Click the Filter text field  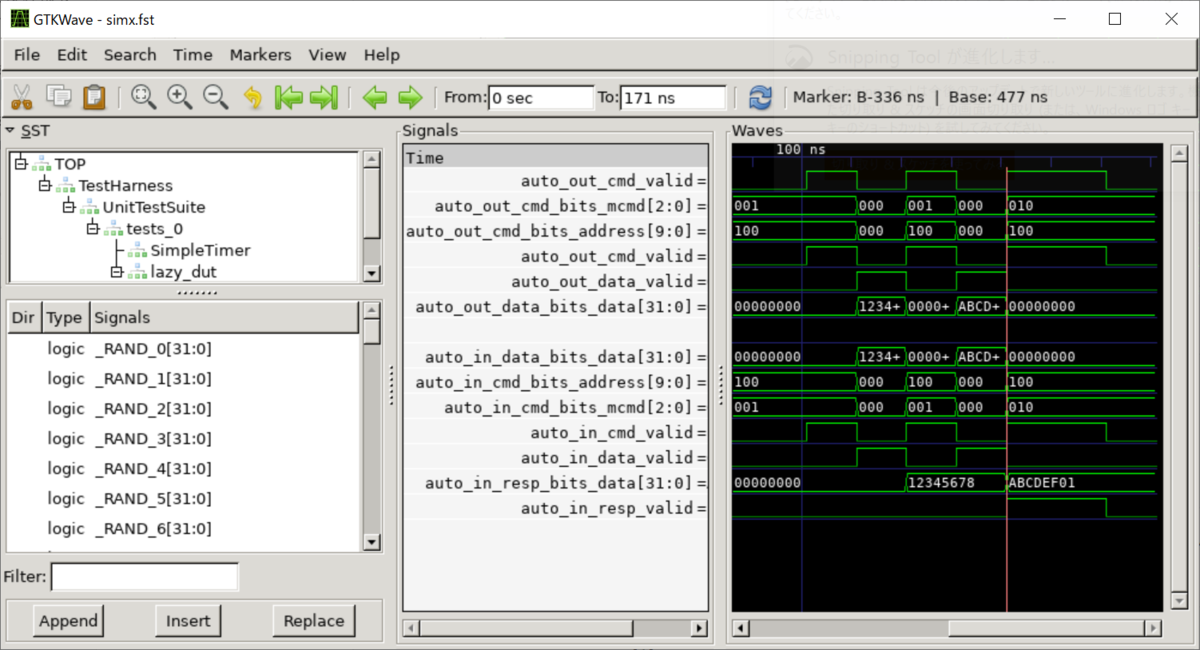tap(145, 577)
